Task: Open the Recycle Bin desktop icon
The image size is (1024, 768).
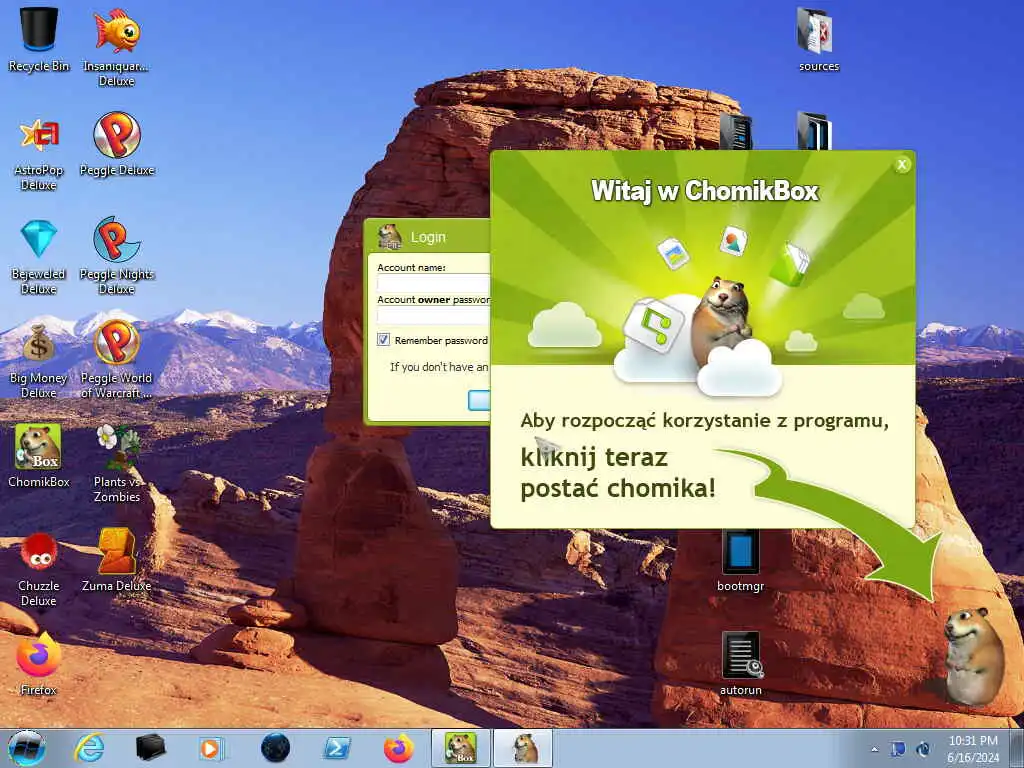Action: tap(39, 39)
